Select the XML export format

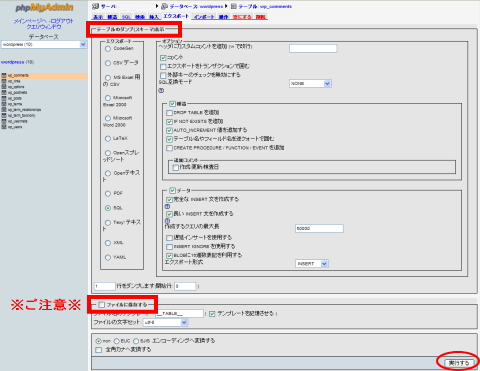[x=108, y=243]
